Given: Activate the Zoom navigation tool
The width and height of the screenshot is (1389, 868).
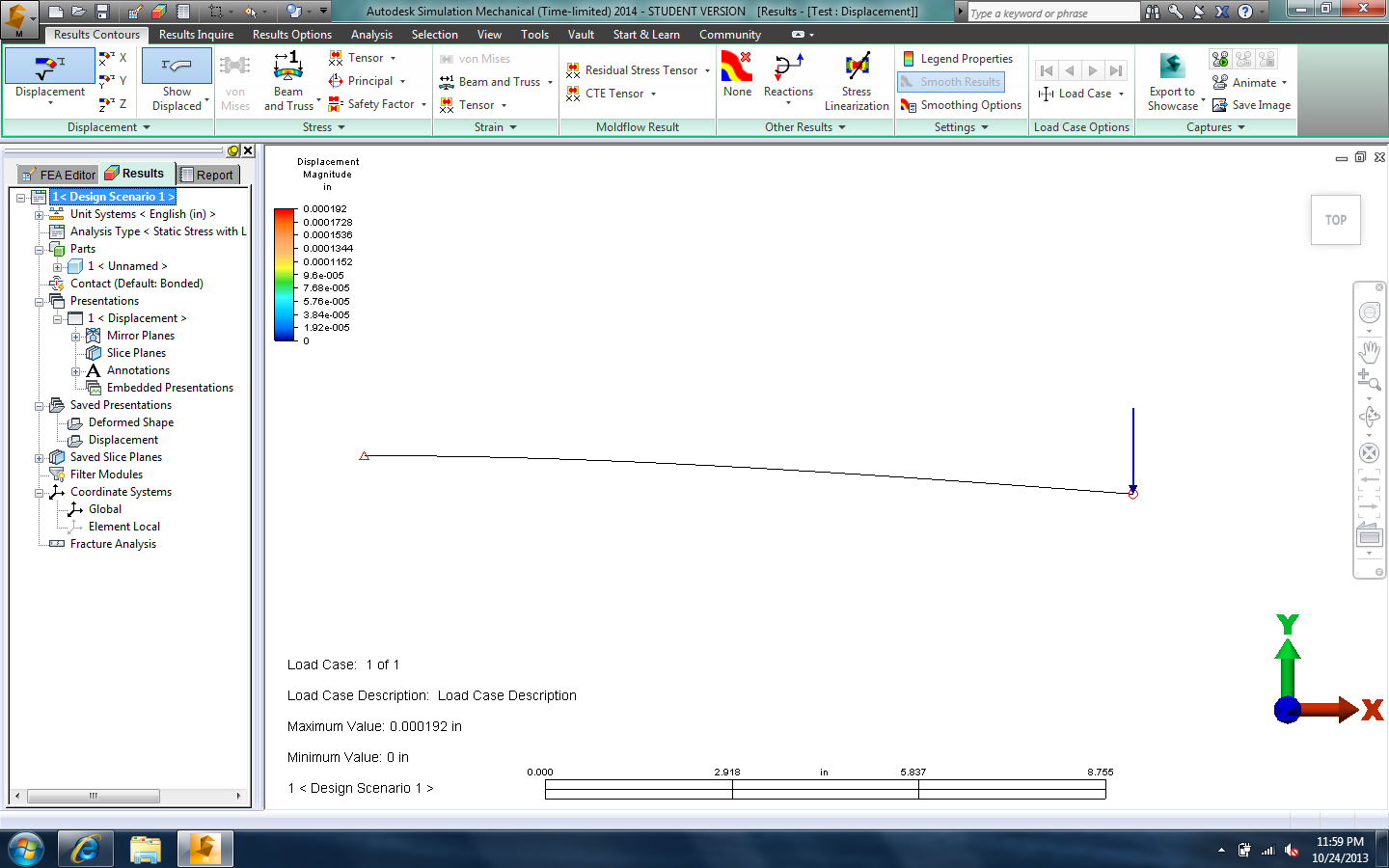Looking at the screenshot, I should point(1370,380).
